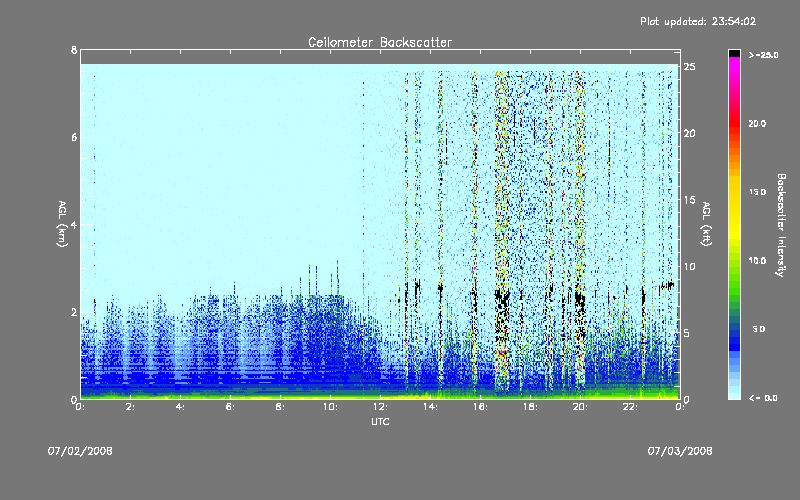Viewport: 800px width, 500px height.
Task: Click the x-axis tick label "16:"
Action: (480, 407)
